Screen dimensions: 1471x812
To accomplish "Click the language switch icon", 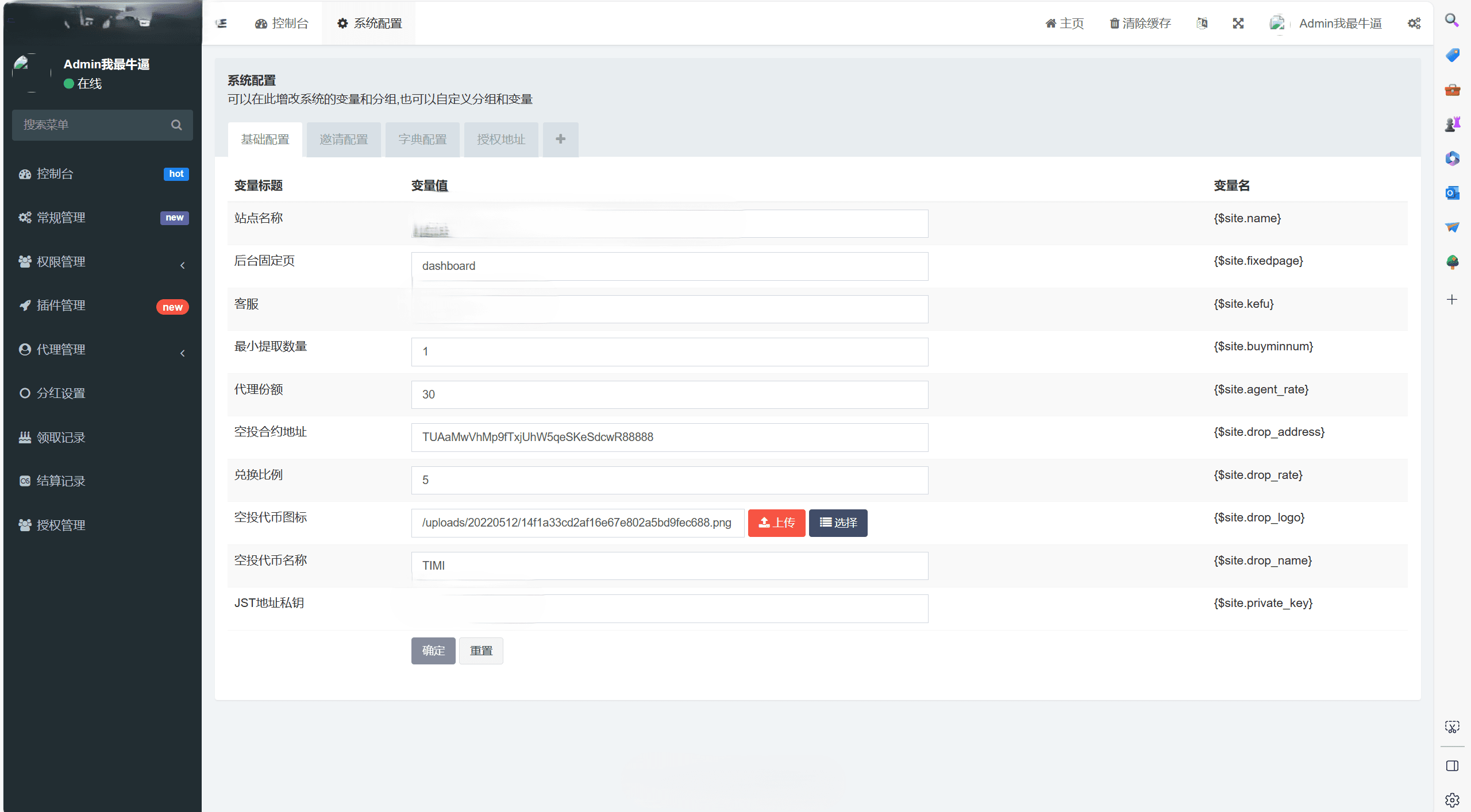I will [x=1202, y=24].
